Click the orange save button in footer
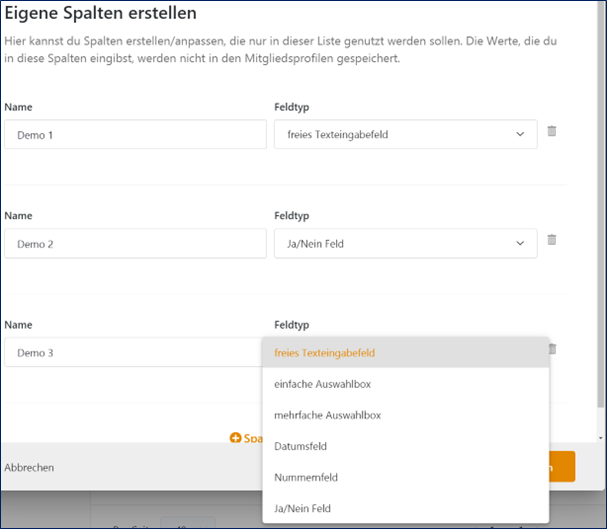The height and width of the screenshot is (529, 607). coord(562,466)
